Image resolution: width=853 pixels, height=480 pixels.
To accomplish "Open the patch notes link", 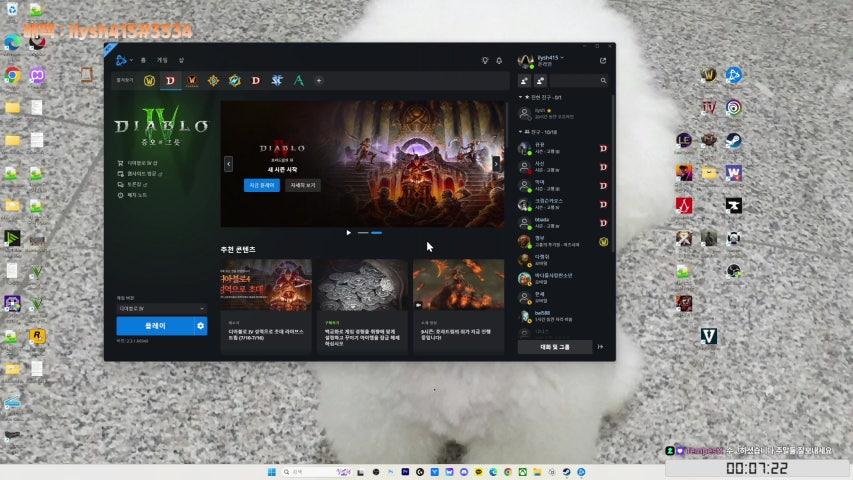I will (132, 195).
